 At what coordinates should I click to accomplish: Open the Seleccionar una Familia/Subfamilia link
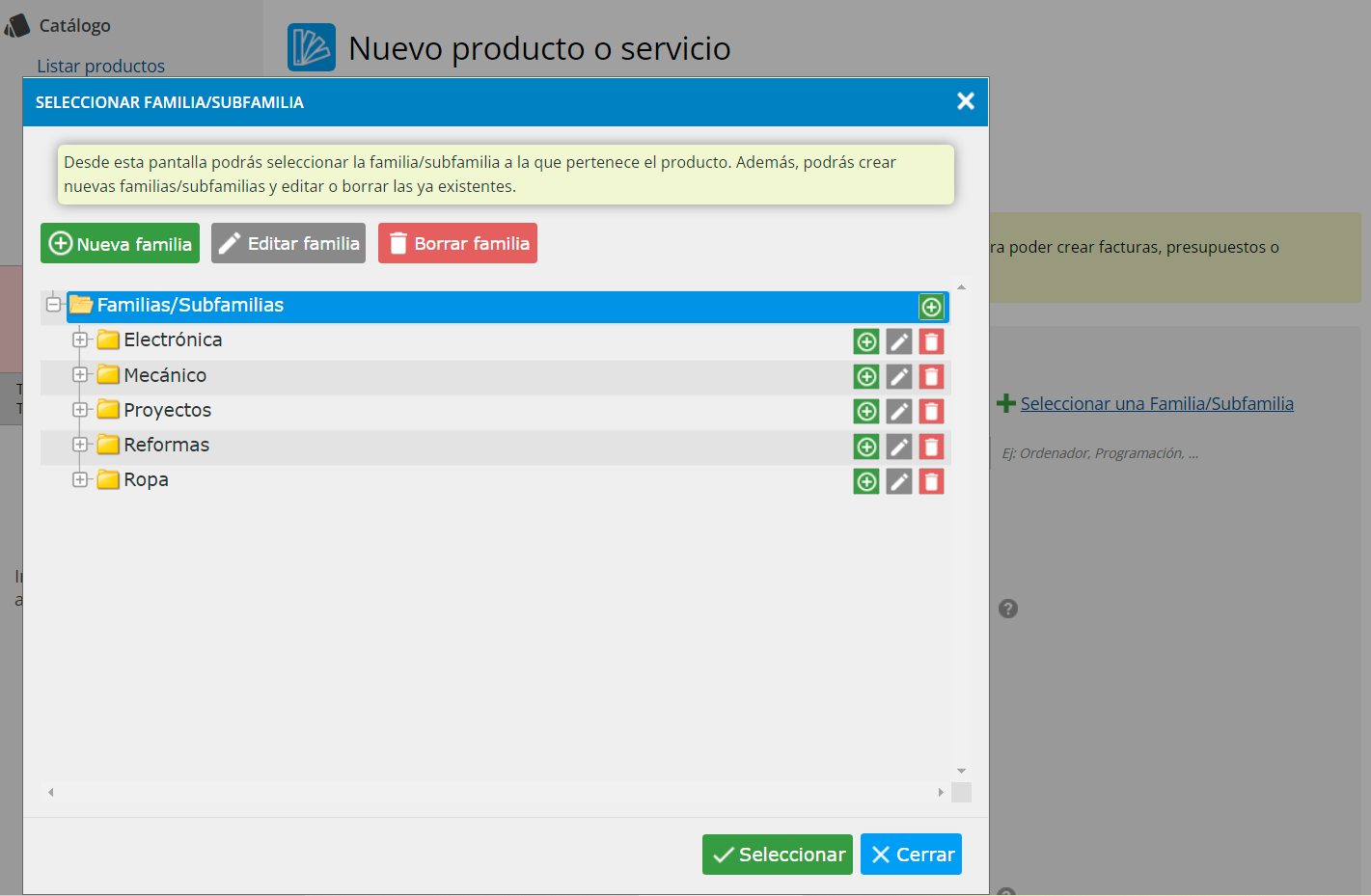[x=1157, y=403]
